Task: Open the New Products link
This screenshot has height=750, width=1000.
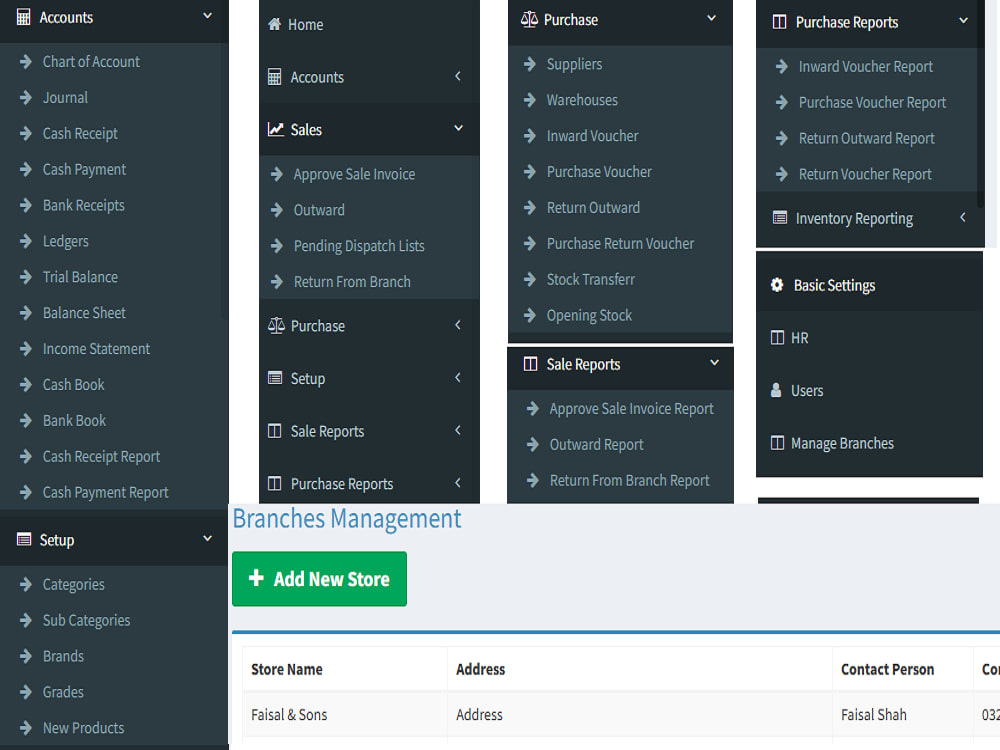Action: point(84,728)
